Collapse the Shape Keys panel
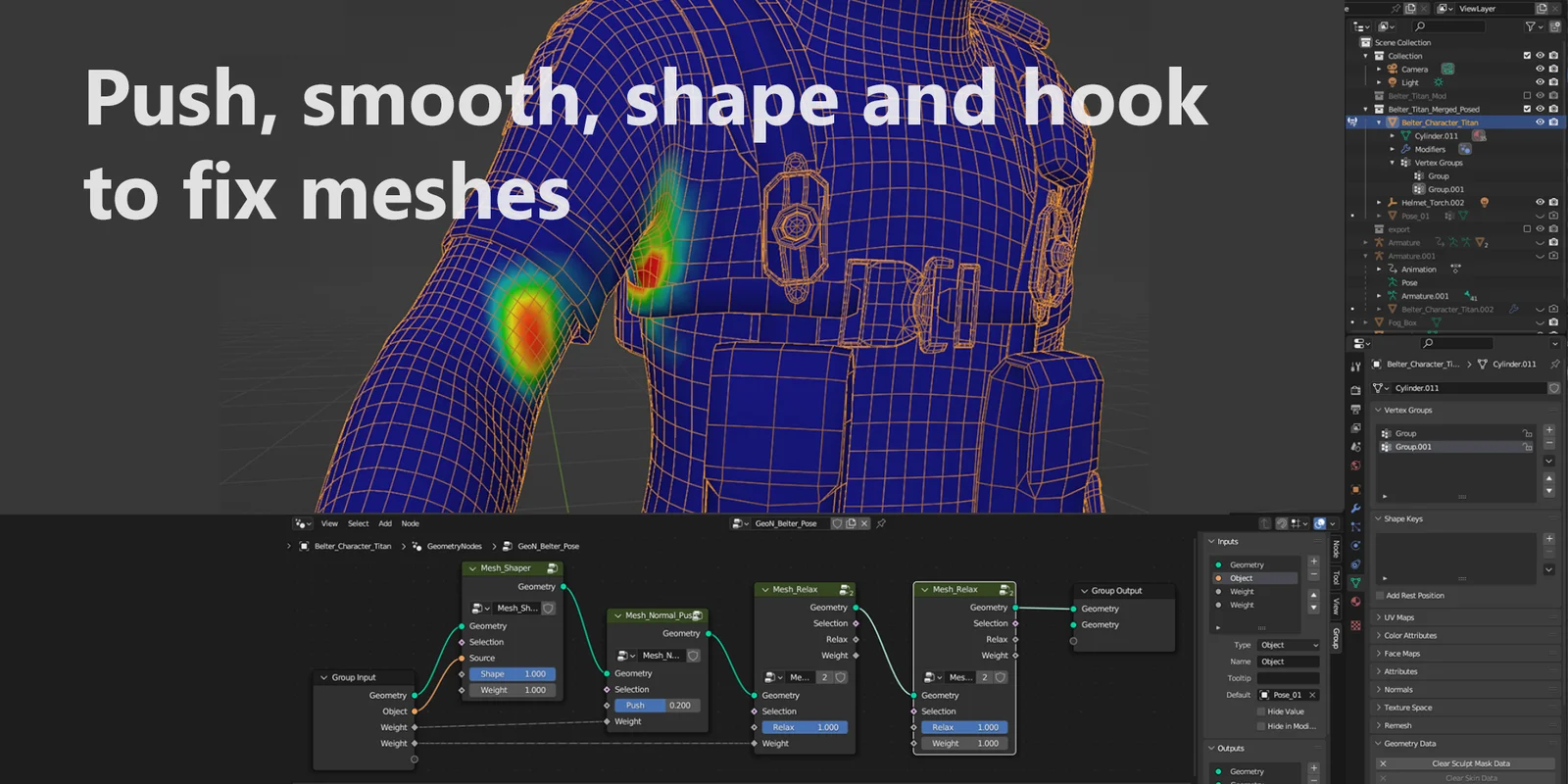This screenshot has width=1568, height=784. click(1378, 518)
